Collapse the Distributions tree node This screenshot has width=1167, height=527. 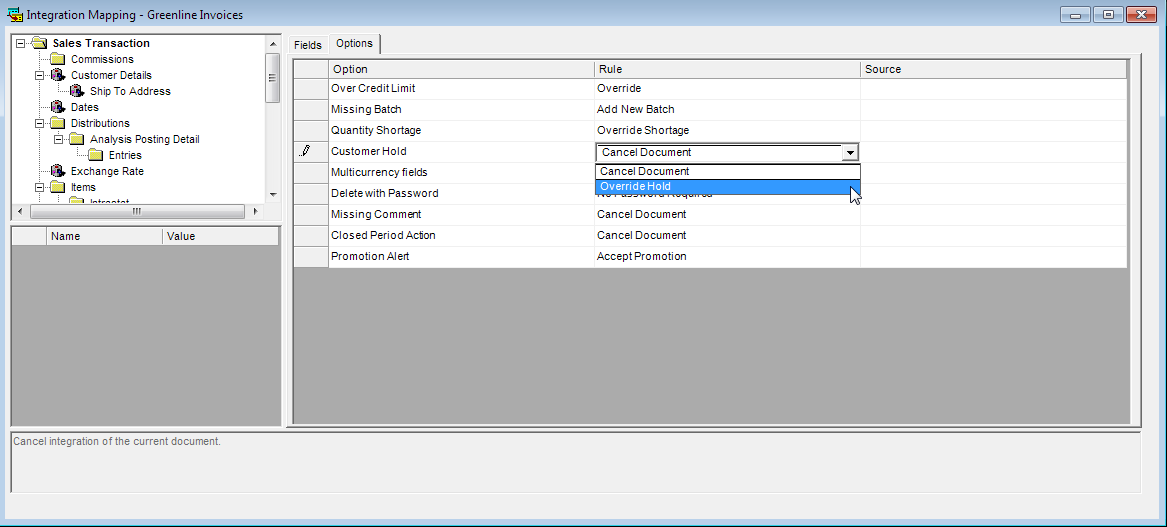pos(39,124)
